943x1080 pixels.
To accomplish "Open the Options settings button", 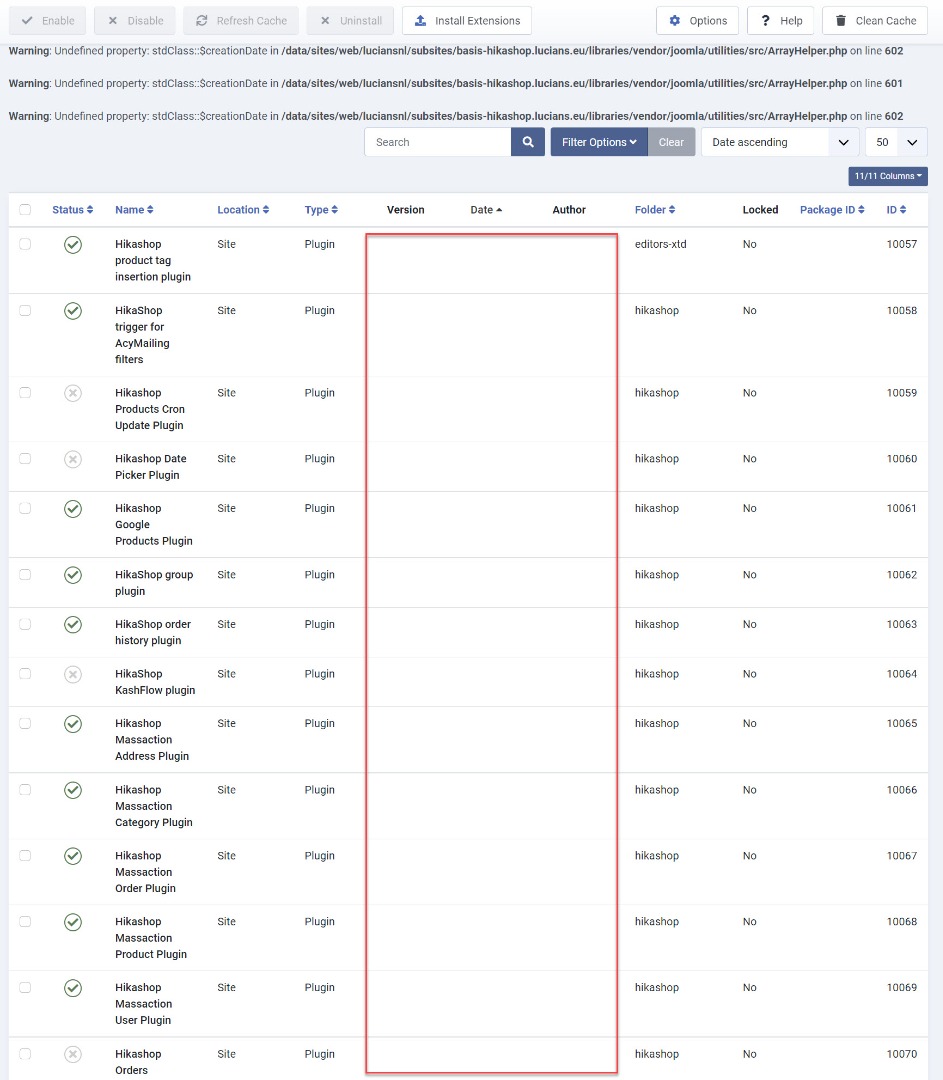I will (x=698, y=21).
